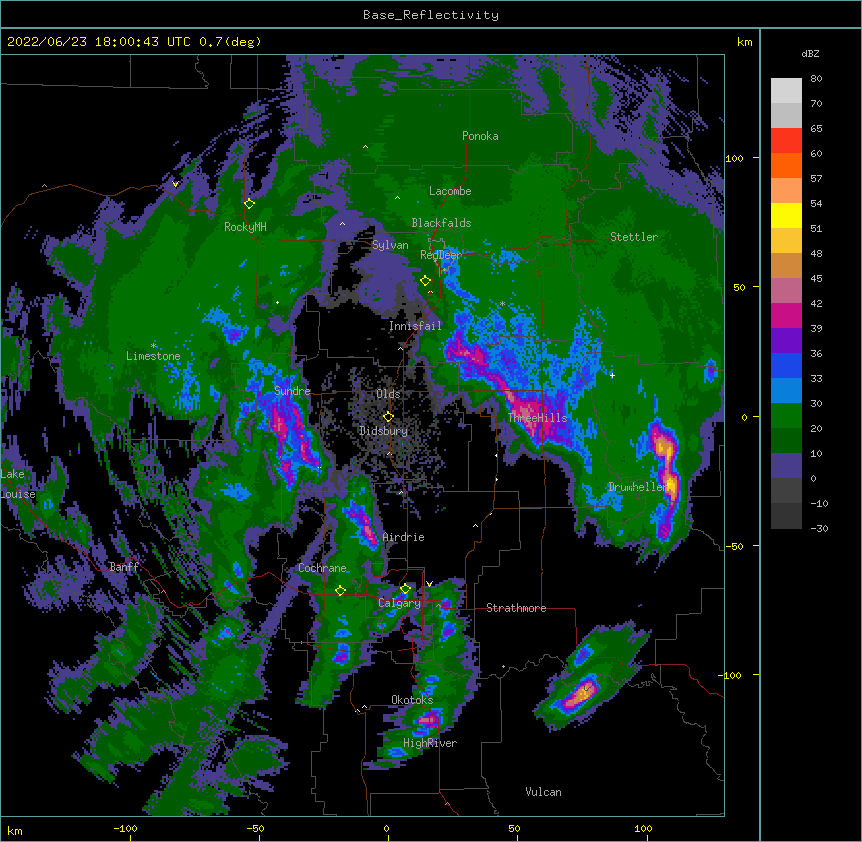Select the Banff label
862x842 pixels.
pos(124,567)
